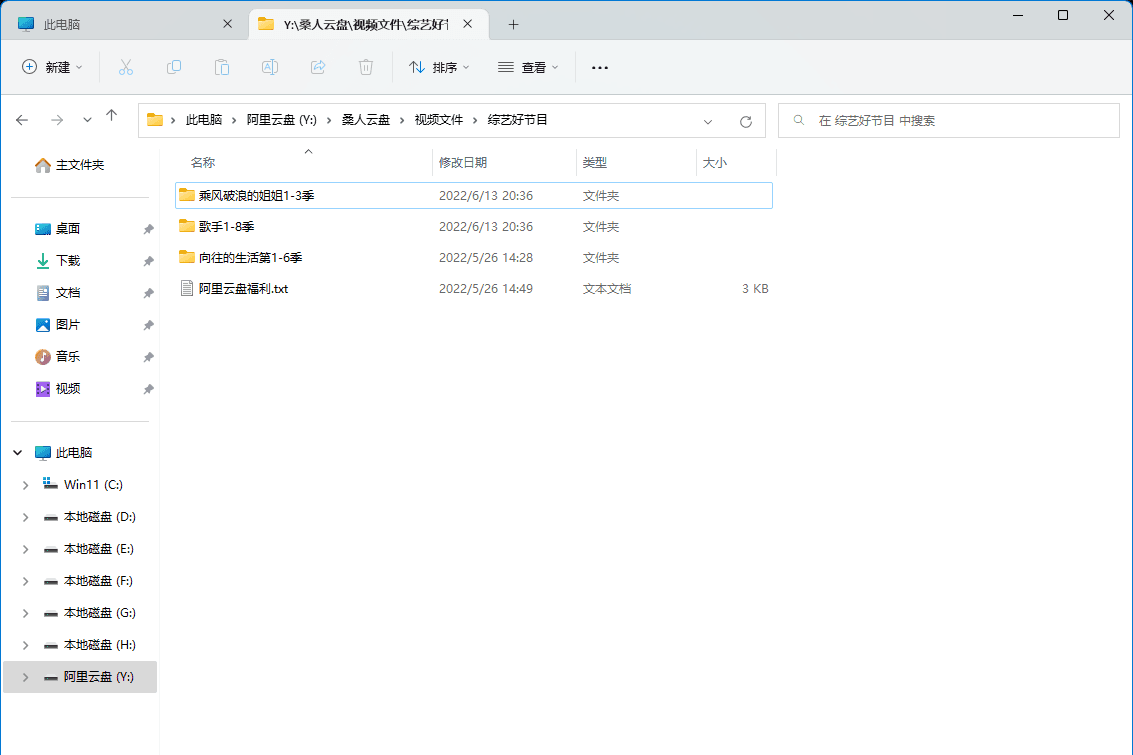The height and width of the screenshot is (755, 1133).
Task: Open 图片 in quick access sidebar
Action: [x=68, y=324]
